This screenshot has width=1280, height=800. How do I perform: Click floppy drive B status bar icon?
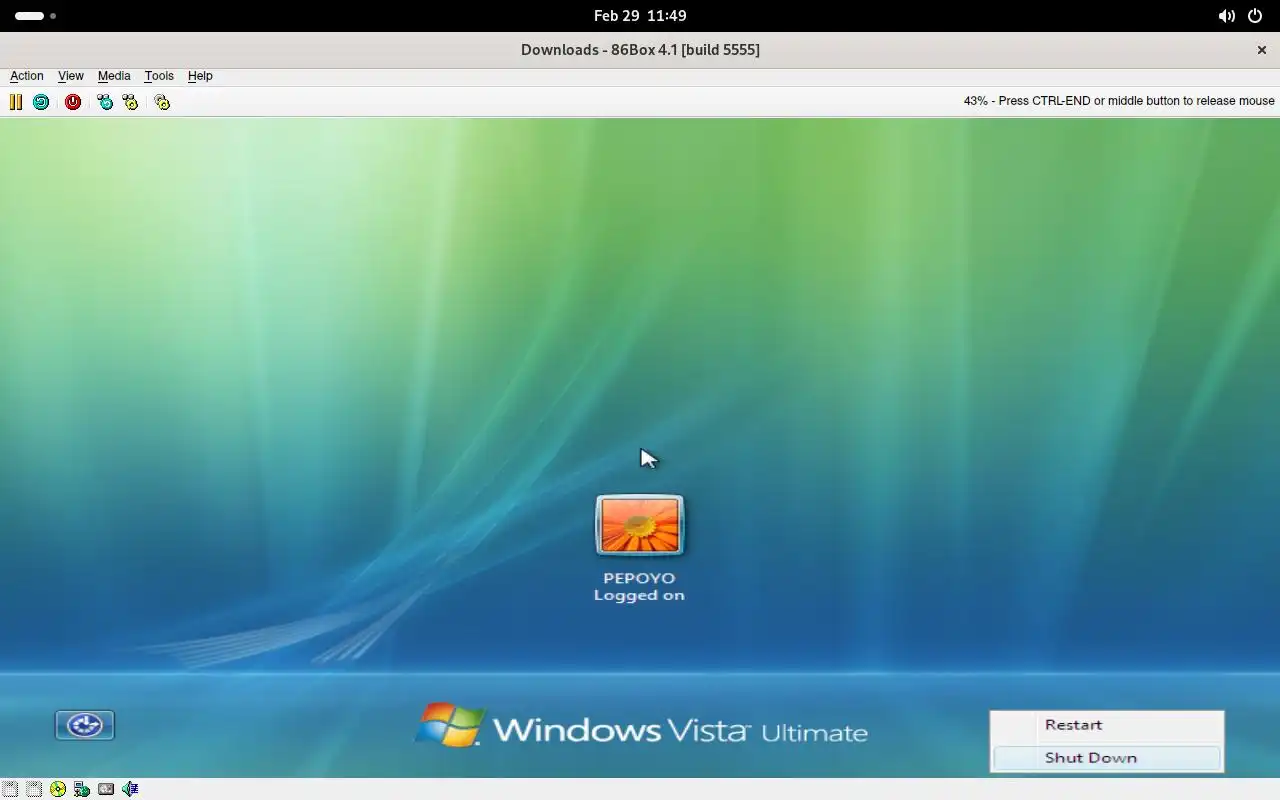tap(34, 789)
